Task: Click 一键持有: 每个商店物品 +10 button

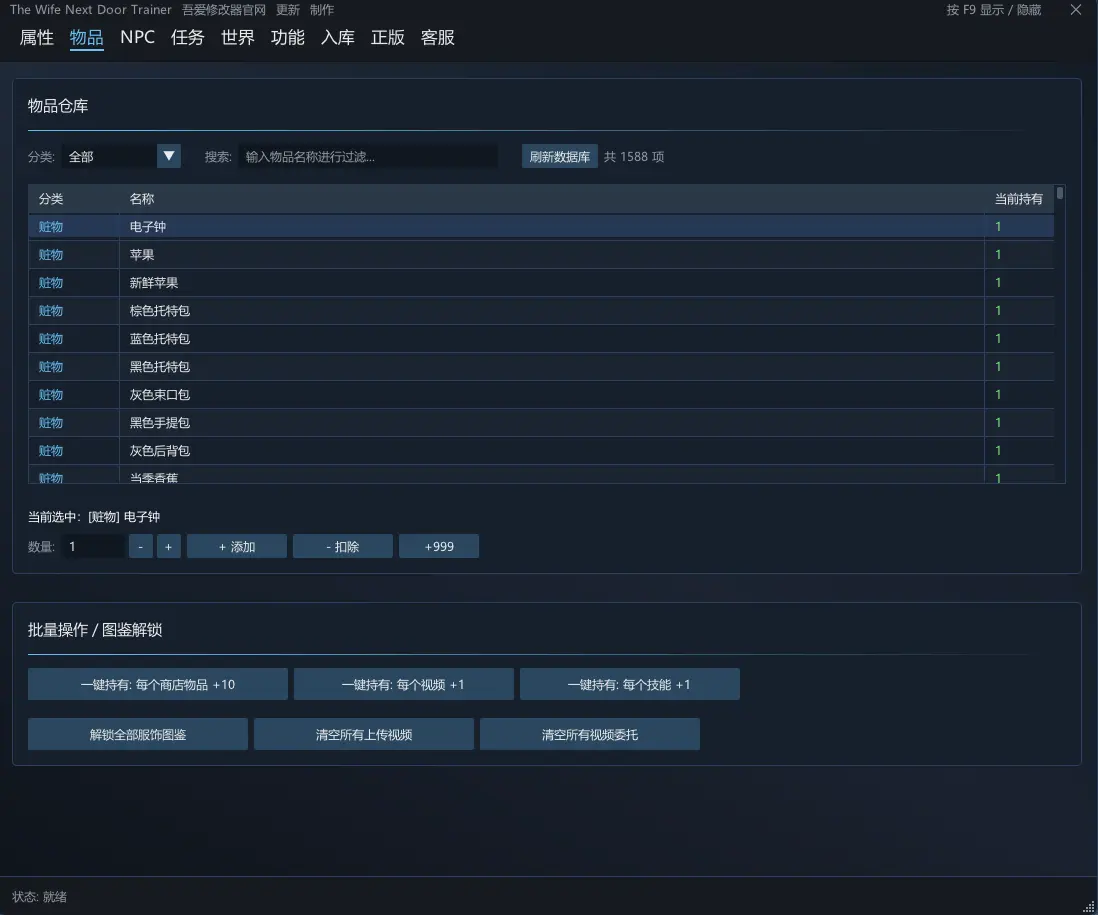Action: tap(158, 684)
